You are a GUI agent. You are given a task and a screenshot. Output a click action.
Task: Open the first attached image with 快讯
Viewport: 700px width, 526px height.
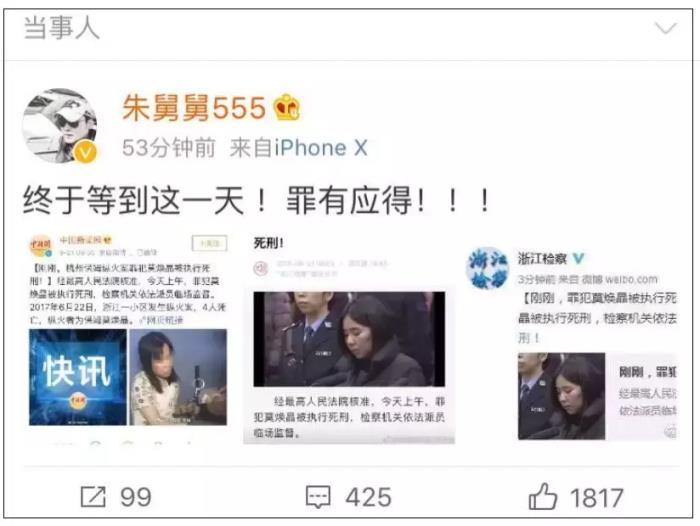[128, 338]
